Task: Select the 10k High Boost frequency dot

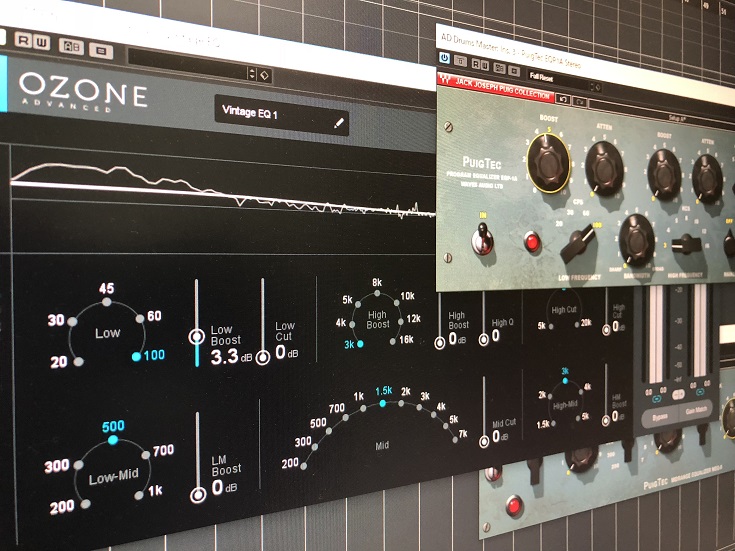Action: pyautogui.click(x=396, y=302)
